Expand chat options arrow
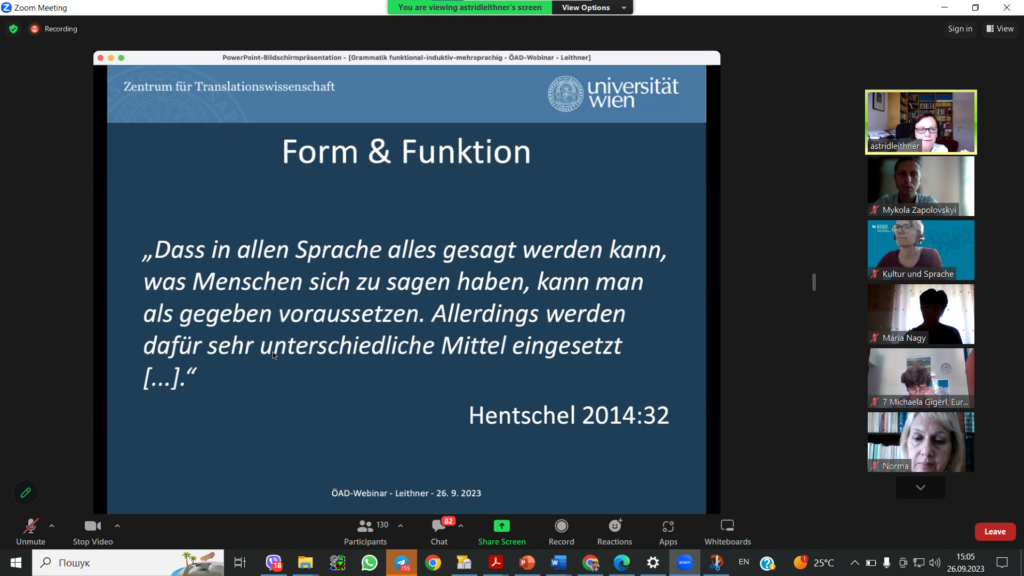 tap(461, 526)
